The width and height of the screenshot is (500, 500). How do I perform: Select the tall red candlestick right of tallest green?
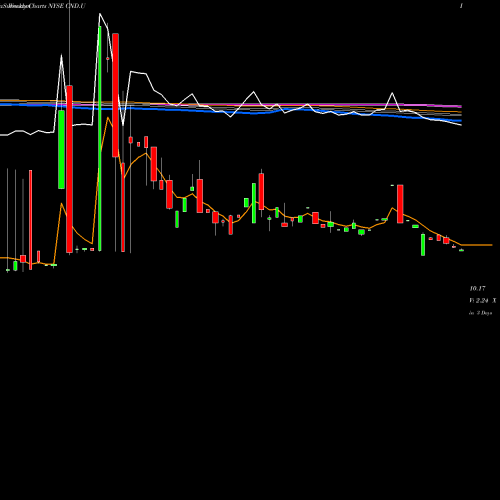click(x=115, y=95)
